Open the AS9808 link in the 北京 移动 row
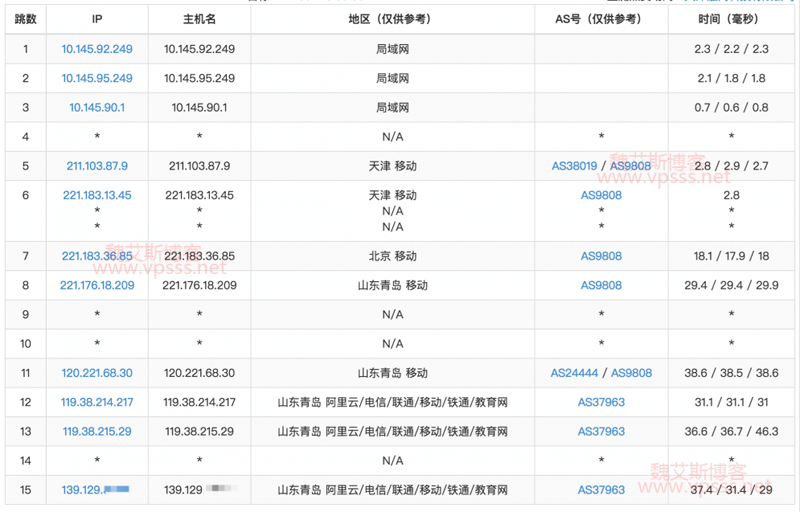This screenshot has width=800, height=512. tap(601, 256)
